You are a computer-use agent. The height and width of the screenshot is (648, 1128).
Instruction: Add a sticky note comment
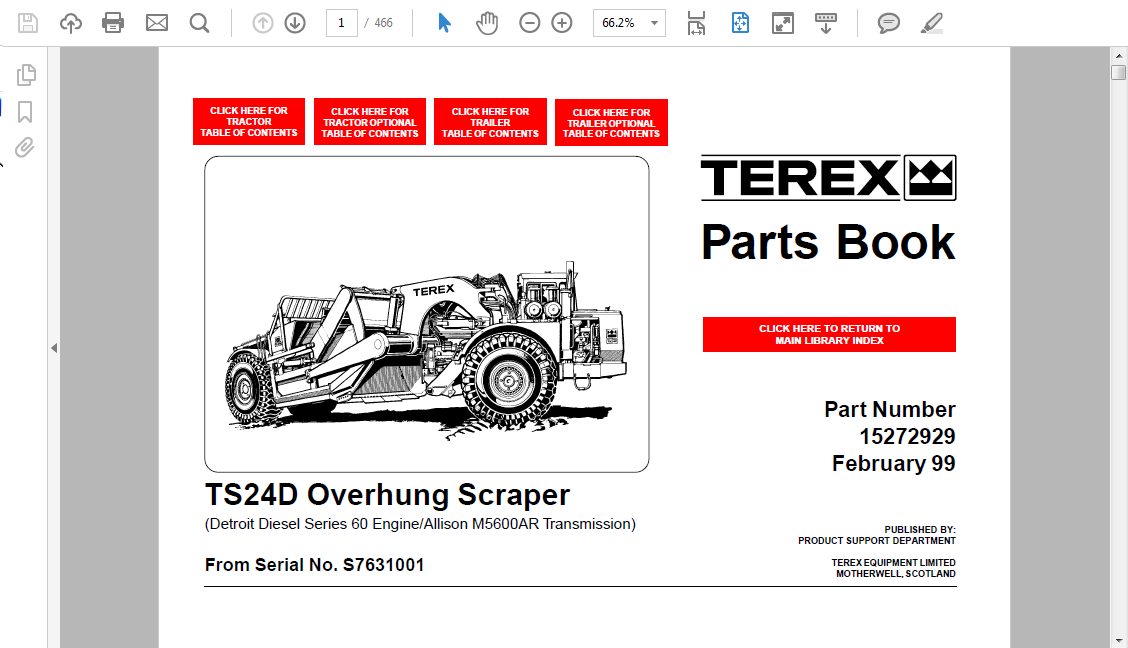click(888, 23)
